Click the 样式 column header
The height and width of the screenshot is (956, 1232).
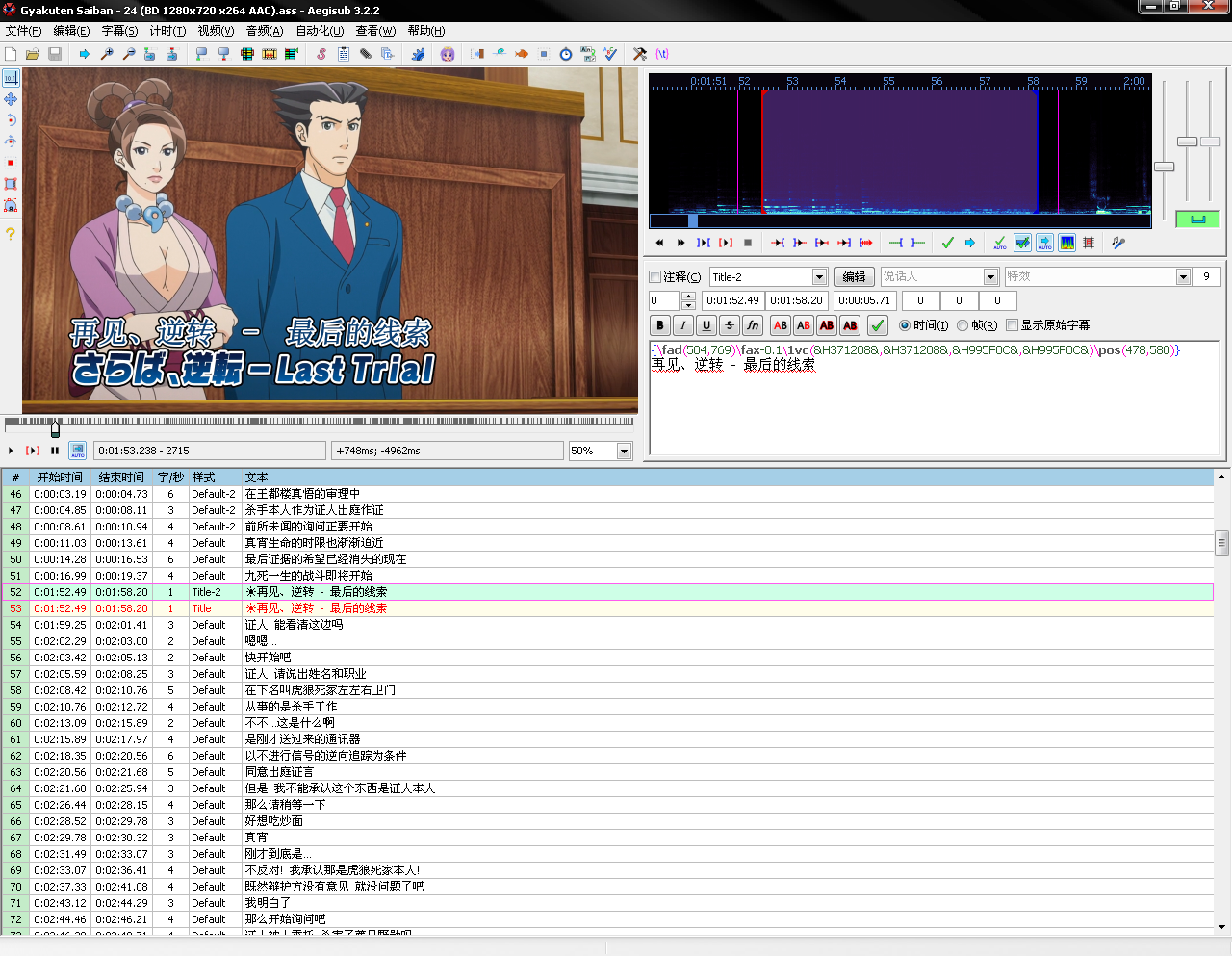click(214, 478)
